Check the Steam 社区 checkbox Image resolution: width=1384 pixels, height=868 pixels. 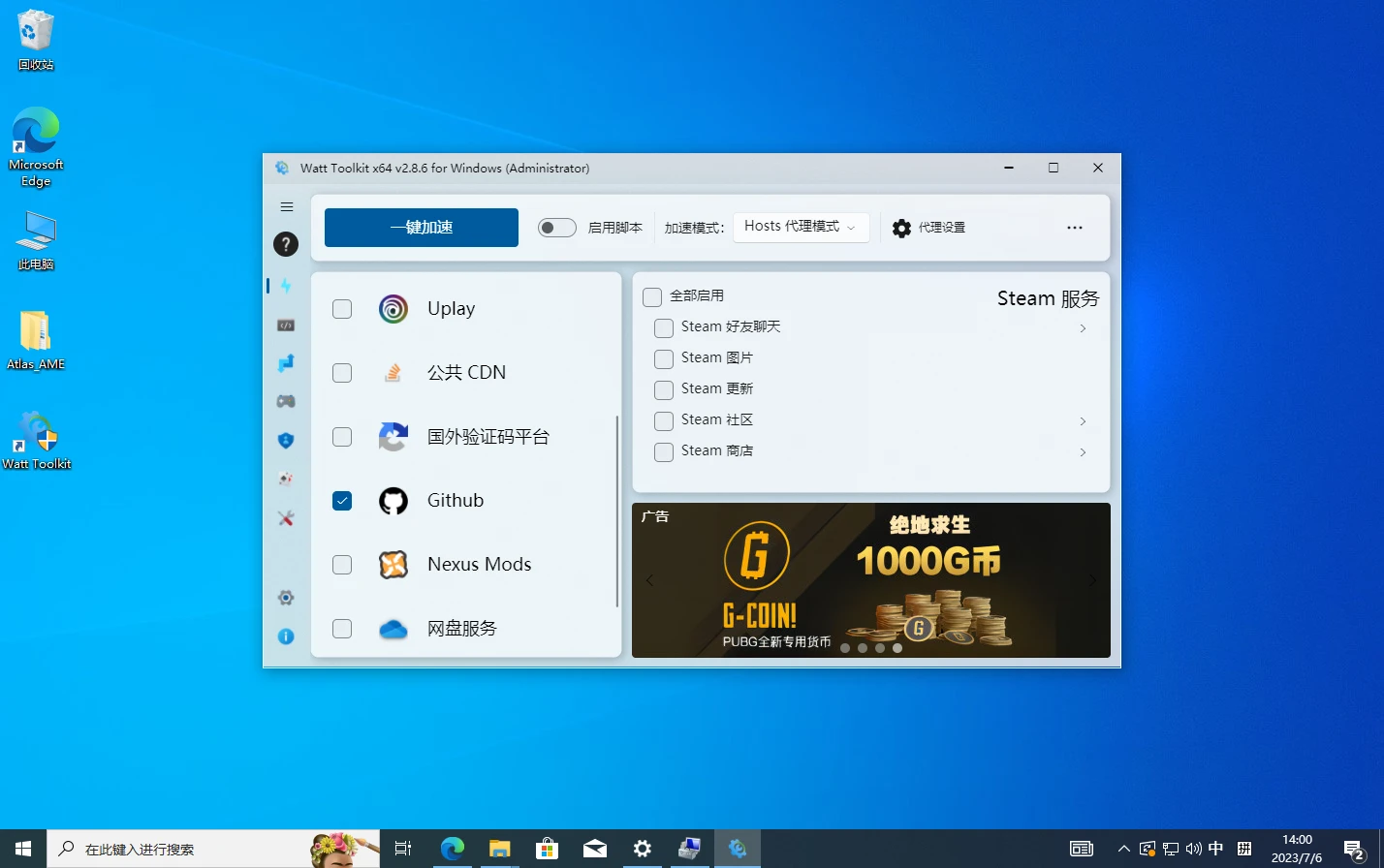click(664, 420)
